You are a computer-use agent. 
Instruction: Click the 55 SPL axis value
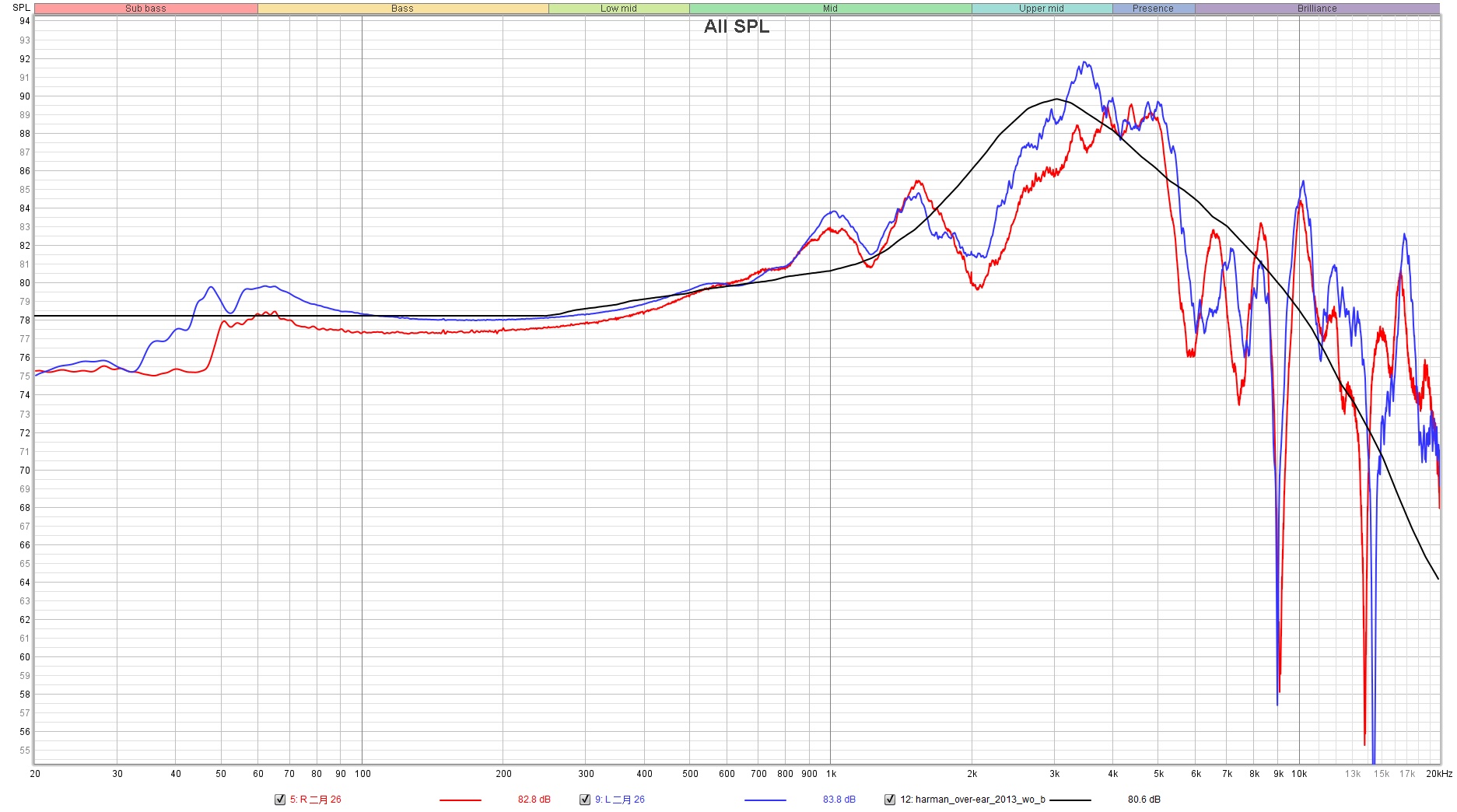25,751
